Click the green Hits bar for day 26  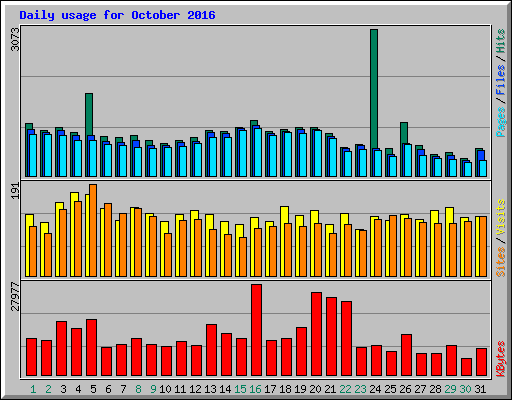(404, 133)
